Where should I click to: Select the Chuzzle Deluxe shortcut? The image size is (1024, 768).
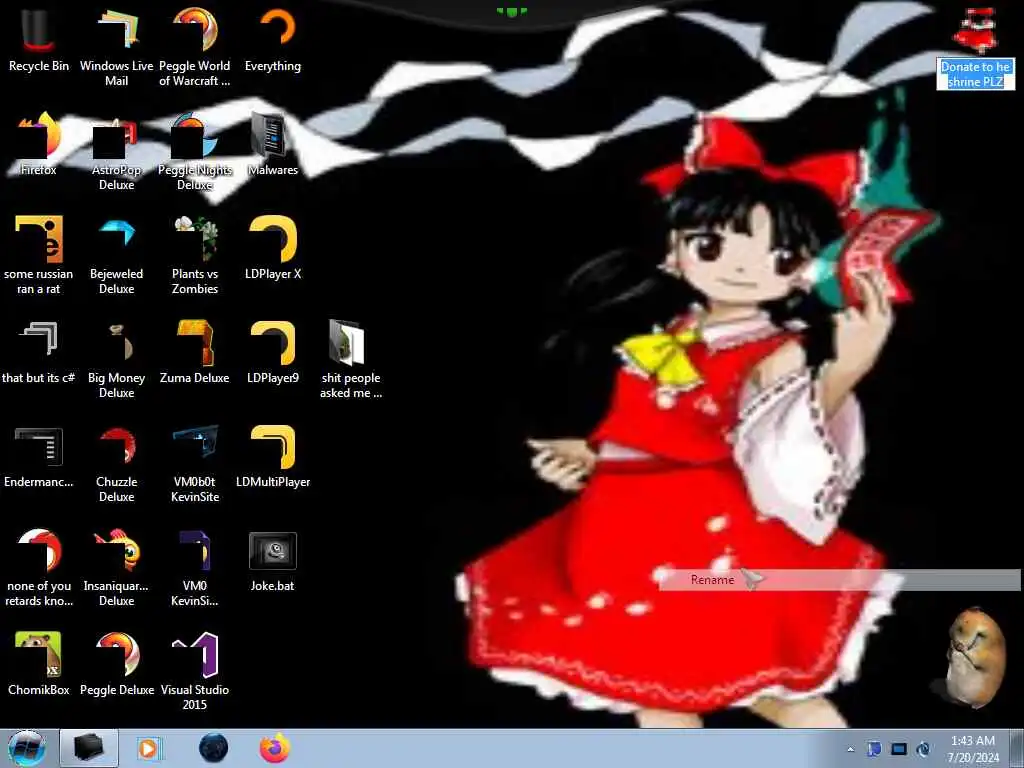[116, 463]
